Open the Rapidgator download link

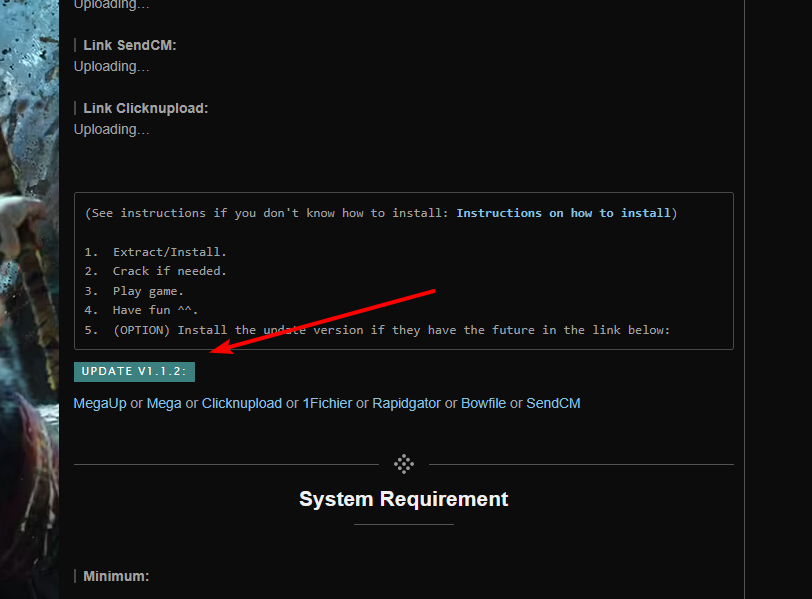(x=406, y=403)
